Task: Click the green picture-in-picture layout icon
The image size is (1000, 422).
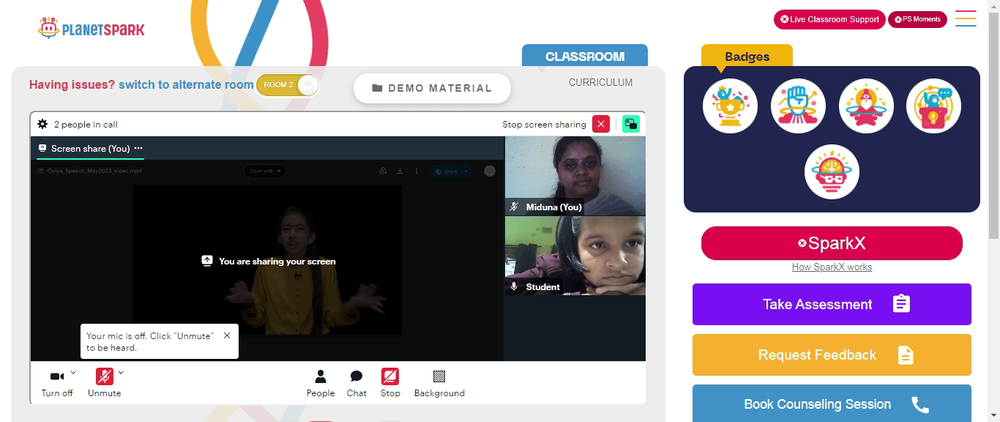Action: coord(631,124)
